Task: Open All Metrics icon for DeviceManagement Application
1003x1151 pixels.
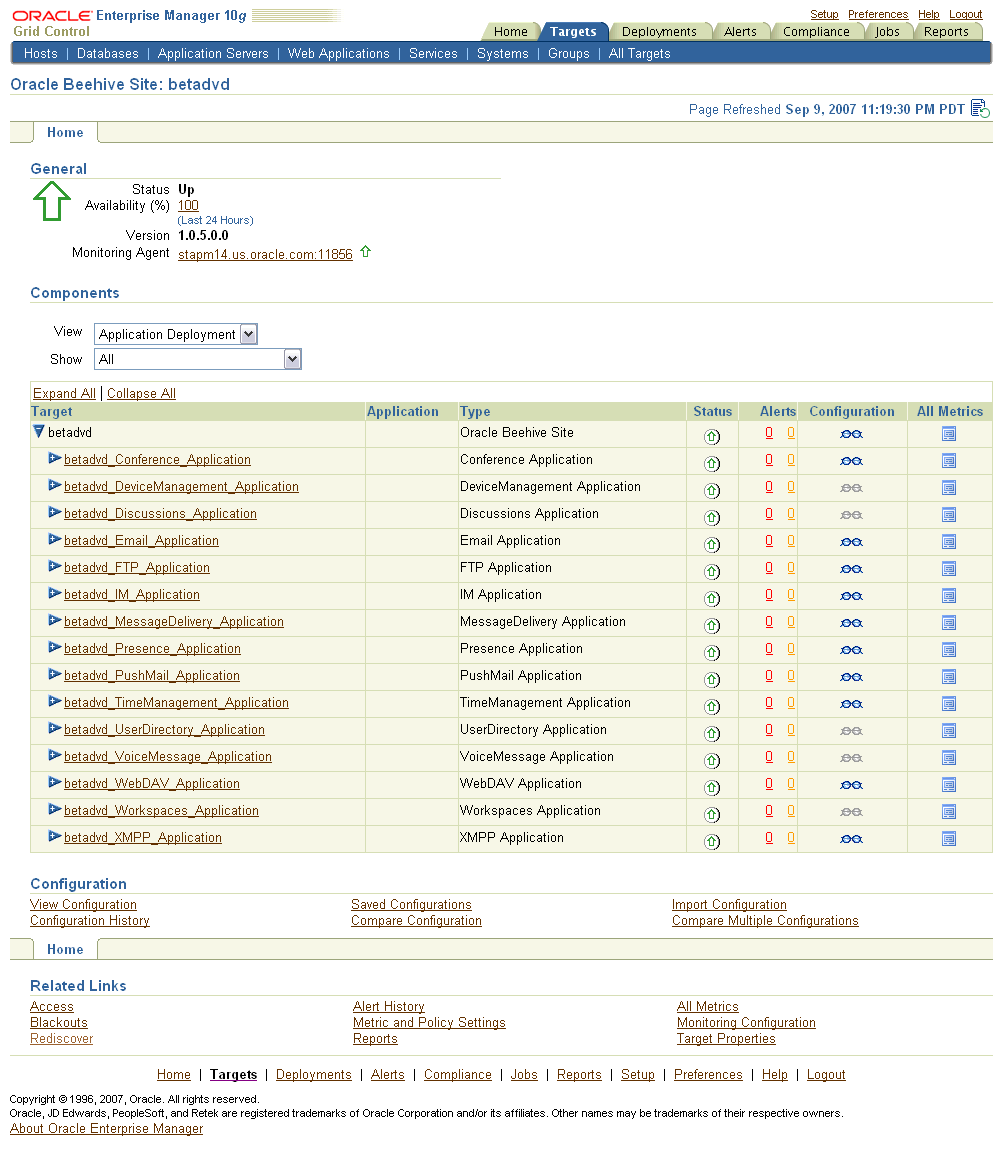Action: (x=949, y=488)
